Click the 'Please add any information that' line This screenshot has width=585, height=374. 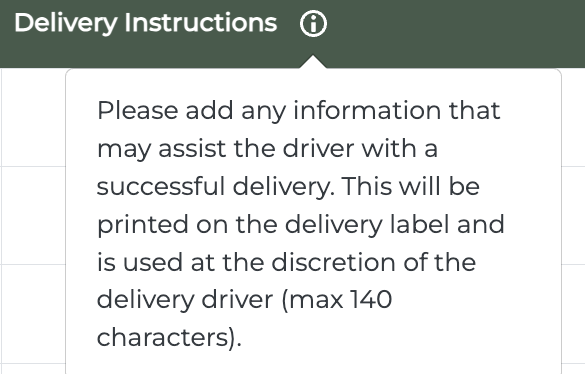(x=298, y=111)
